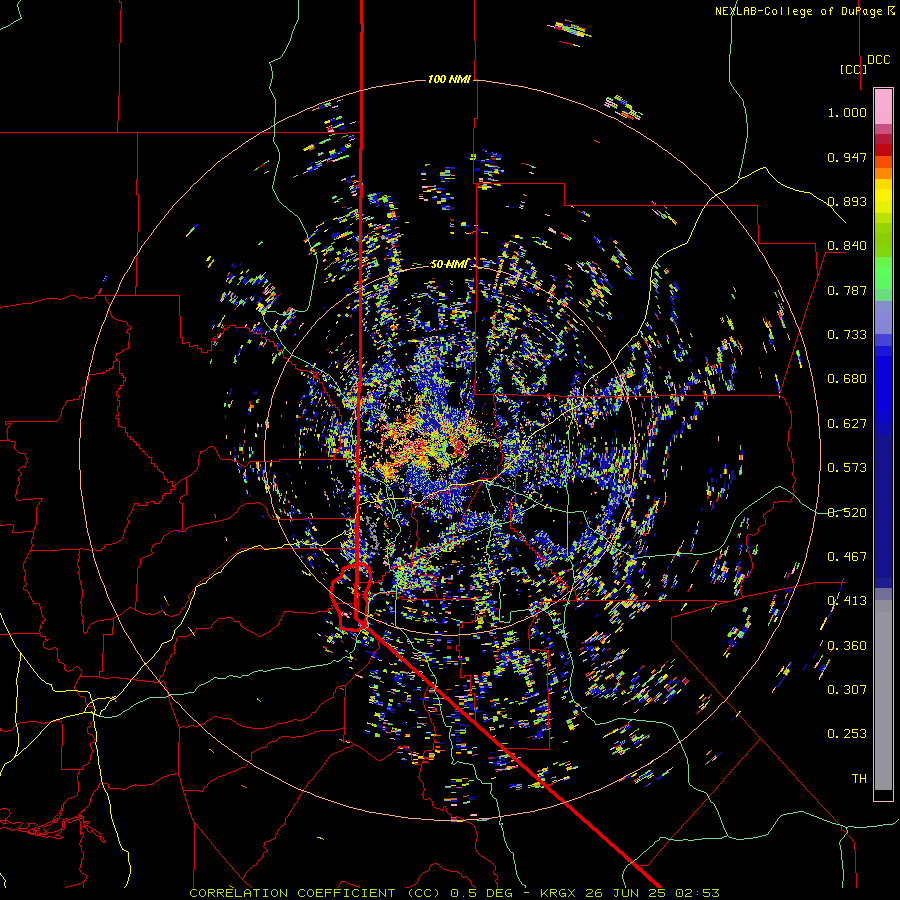Click the 0.467 value on color scale
The width and height of the screenshot is (900, 900).
(x=847, y=557)
